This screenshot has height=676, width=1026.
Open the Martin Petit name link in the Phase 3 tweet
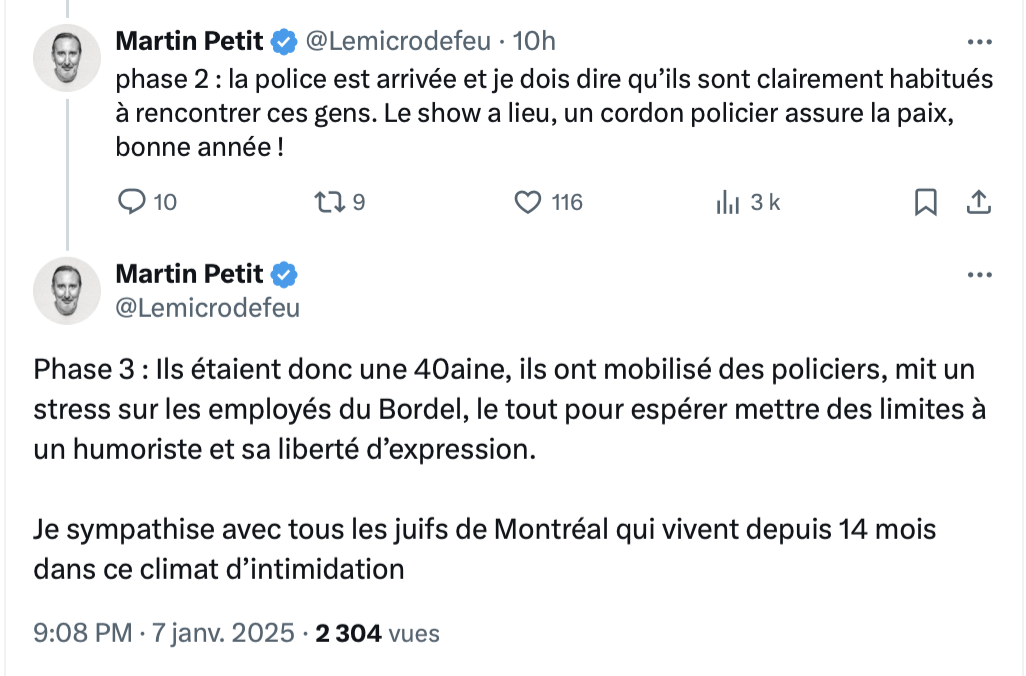[189, 274]
